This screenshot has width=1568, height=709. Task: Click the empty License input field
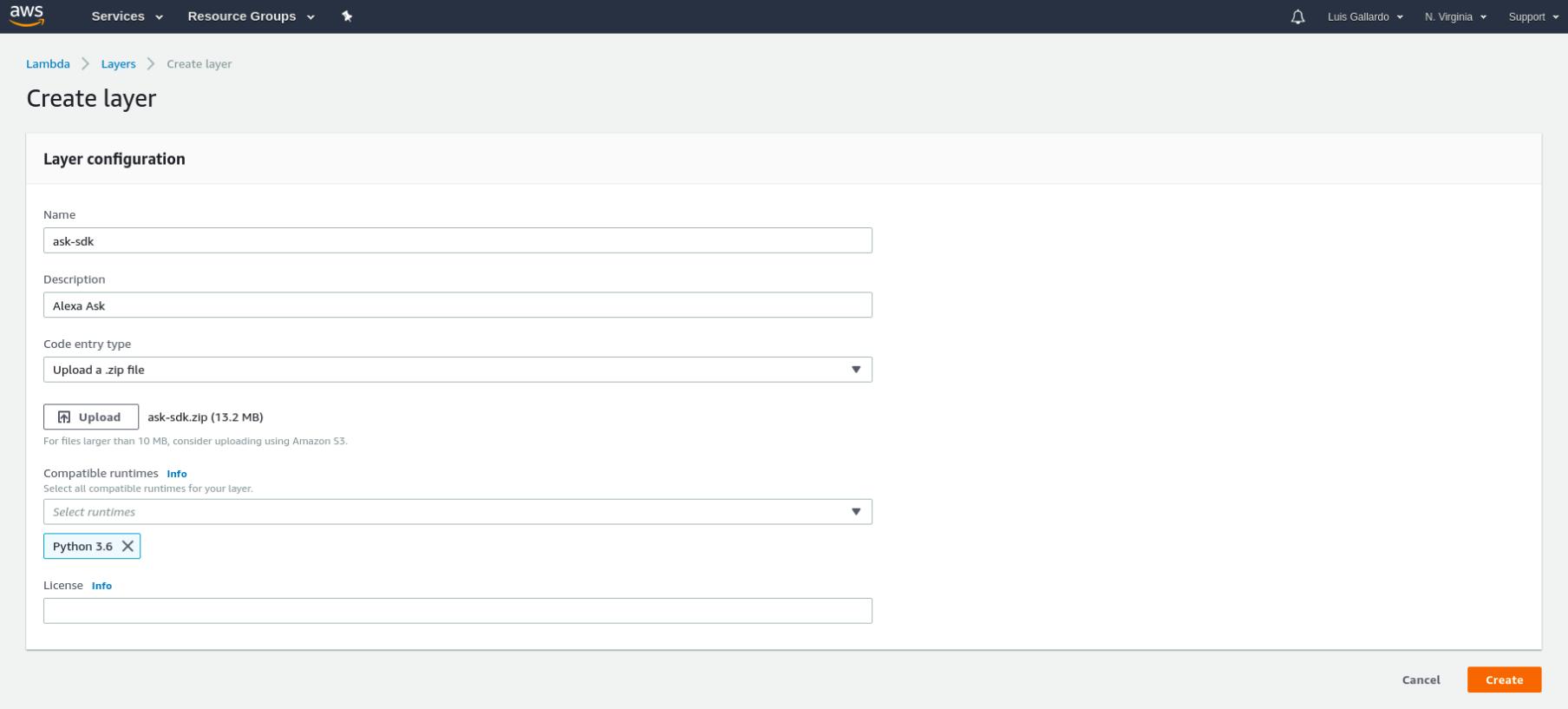(x=458, y=611)
